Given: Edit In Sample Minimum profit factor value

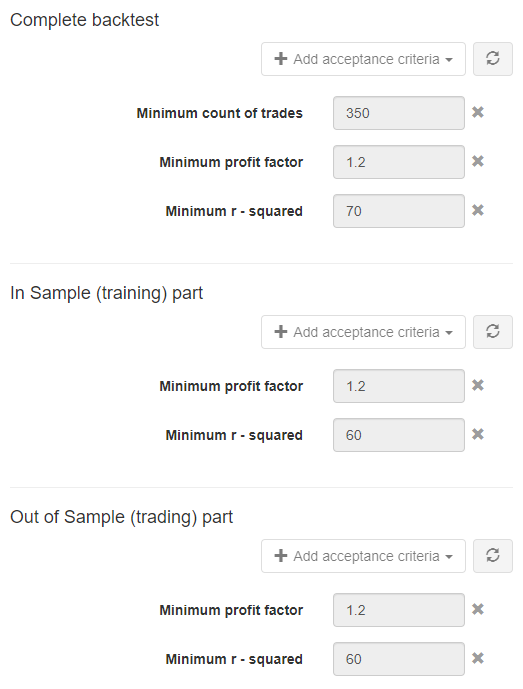Looking at the screenshot, I should tap(399, 386).
